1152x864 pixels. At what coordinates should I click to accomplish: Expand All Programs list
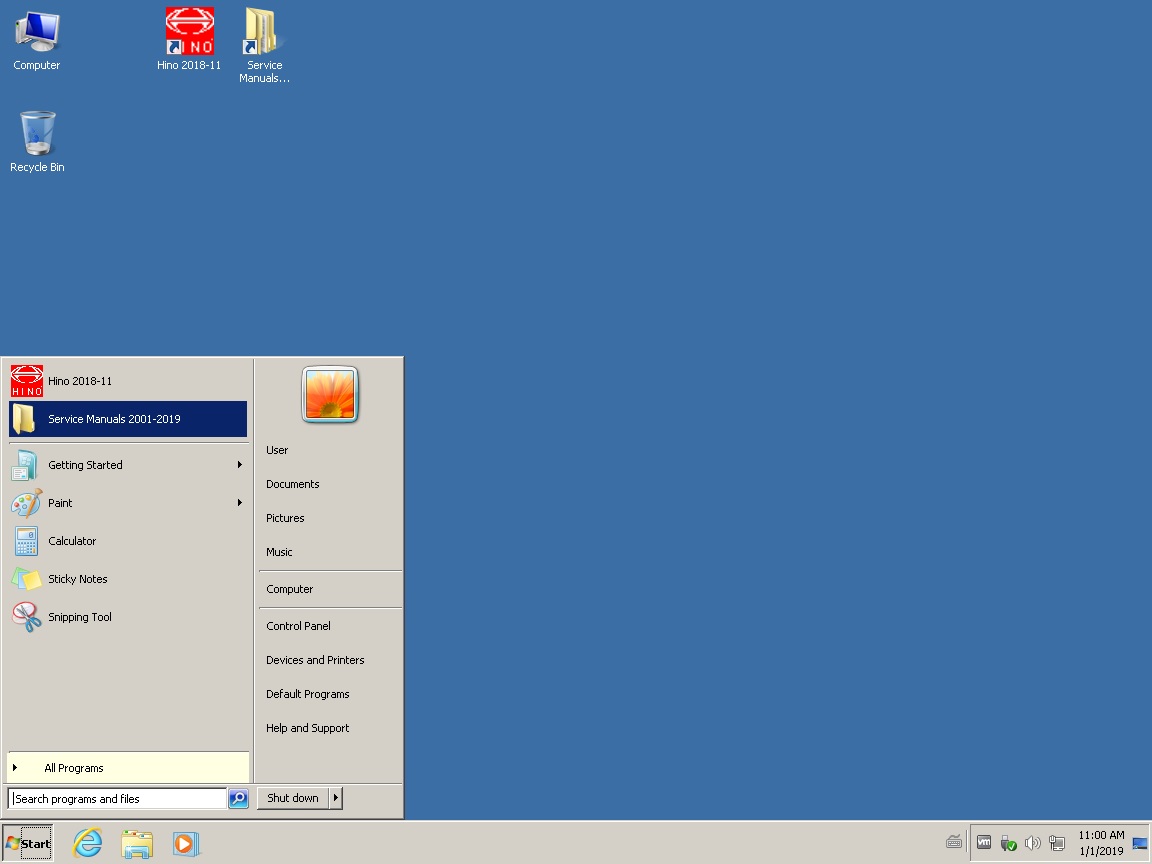[x=74, y=768]
